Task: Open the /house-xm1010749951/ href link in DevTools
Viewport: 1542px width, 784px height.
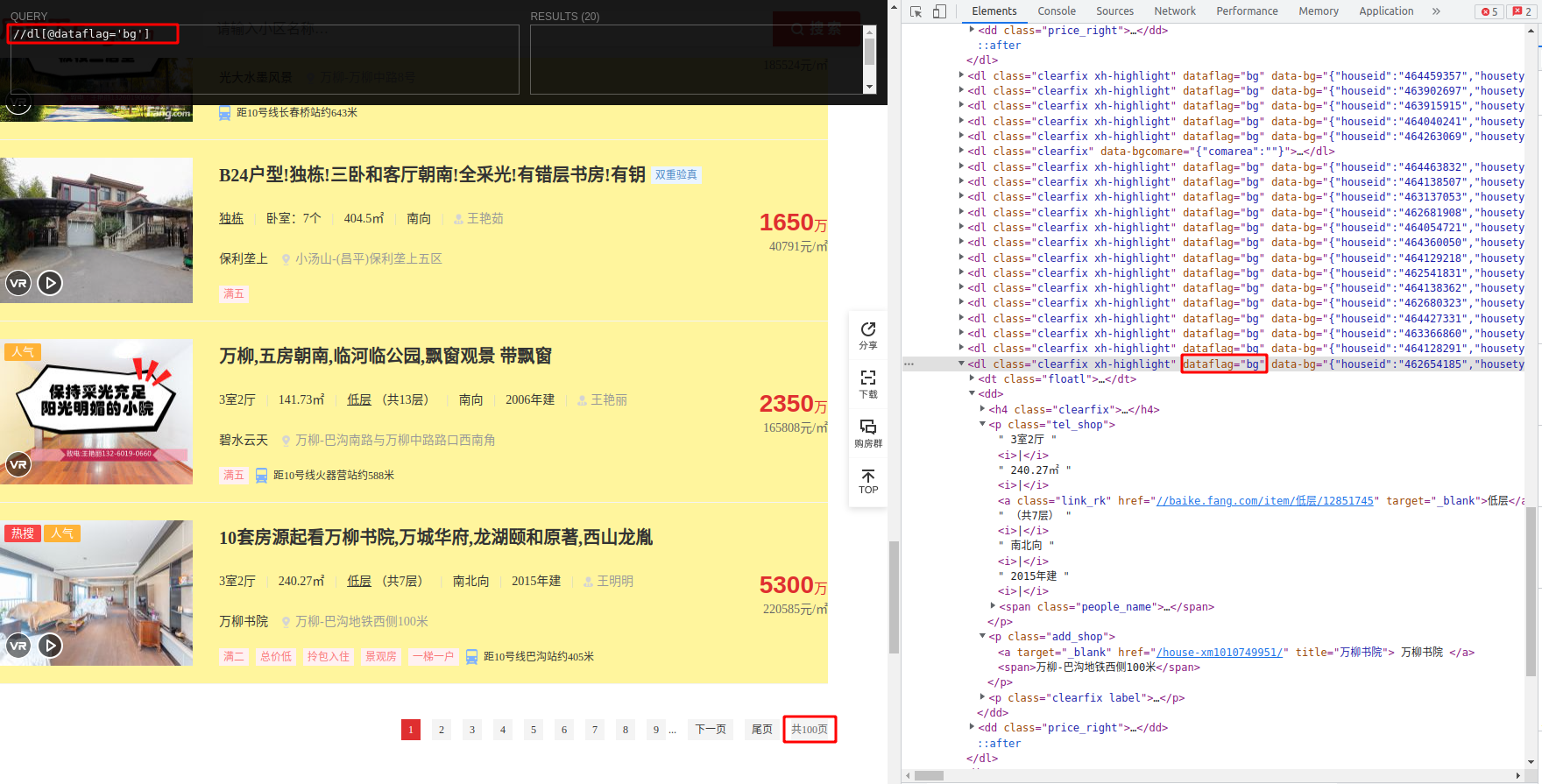Action: (x=1219, y=653)
